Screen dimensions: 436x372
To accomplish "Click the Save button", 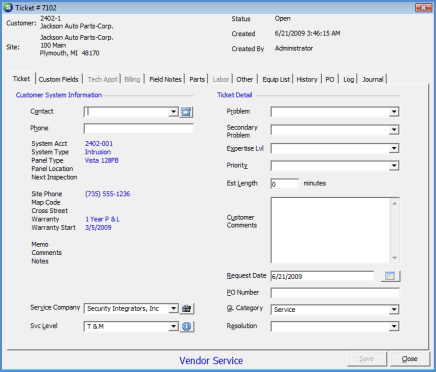I will point(366,359).
